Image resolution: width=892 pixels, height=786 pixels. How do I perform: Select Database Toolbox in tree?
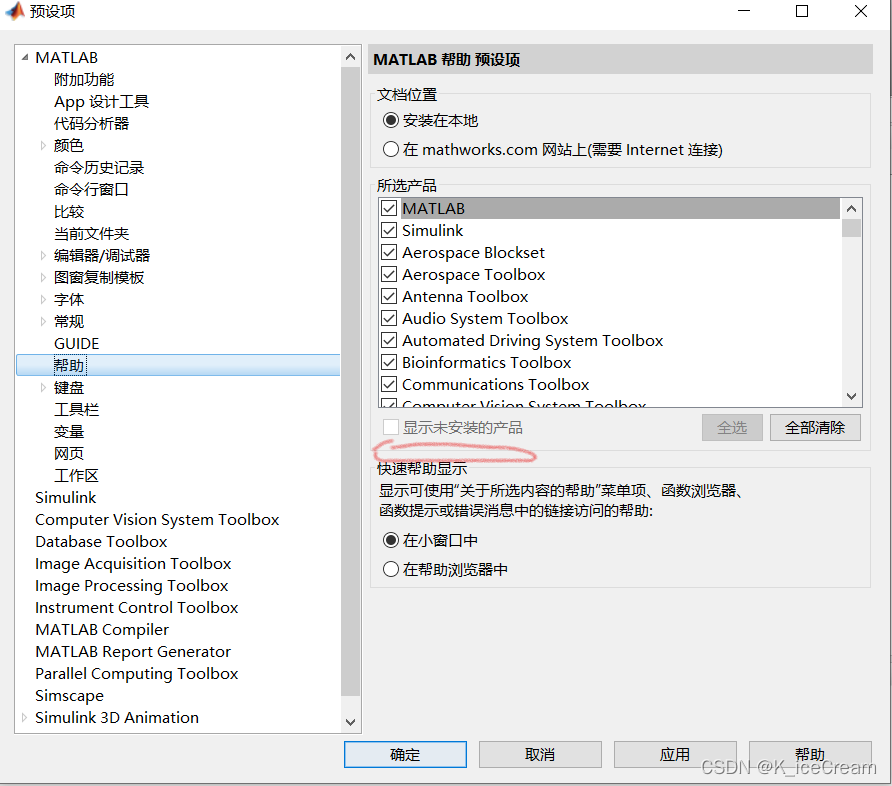101,541
